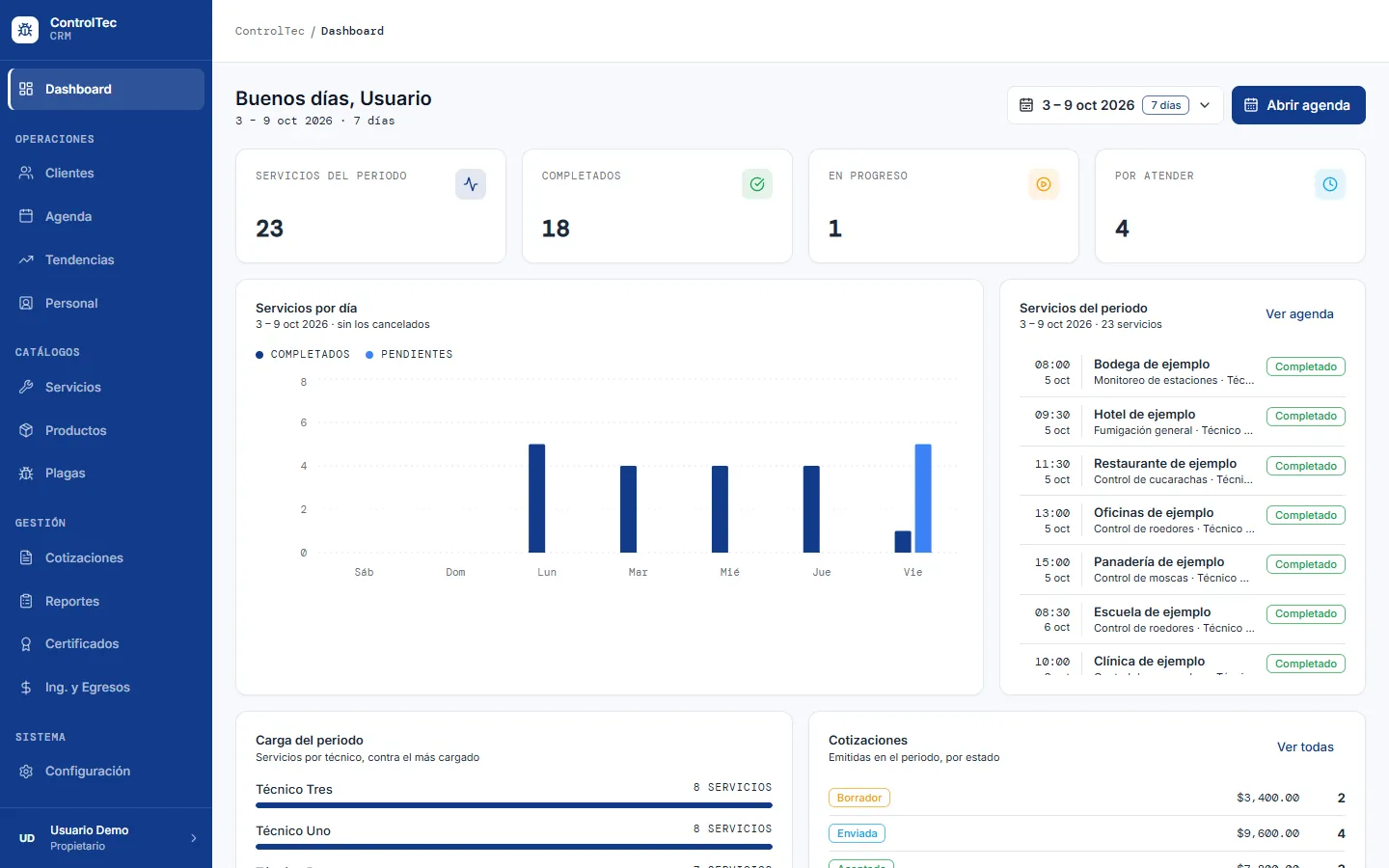The width and height of the screenshot is (1389, 868).
Task: Click the Borrador status badge
Action: [x=859, y=798]
